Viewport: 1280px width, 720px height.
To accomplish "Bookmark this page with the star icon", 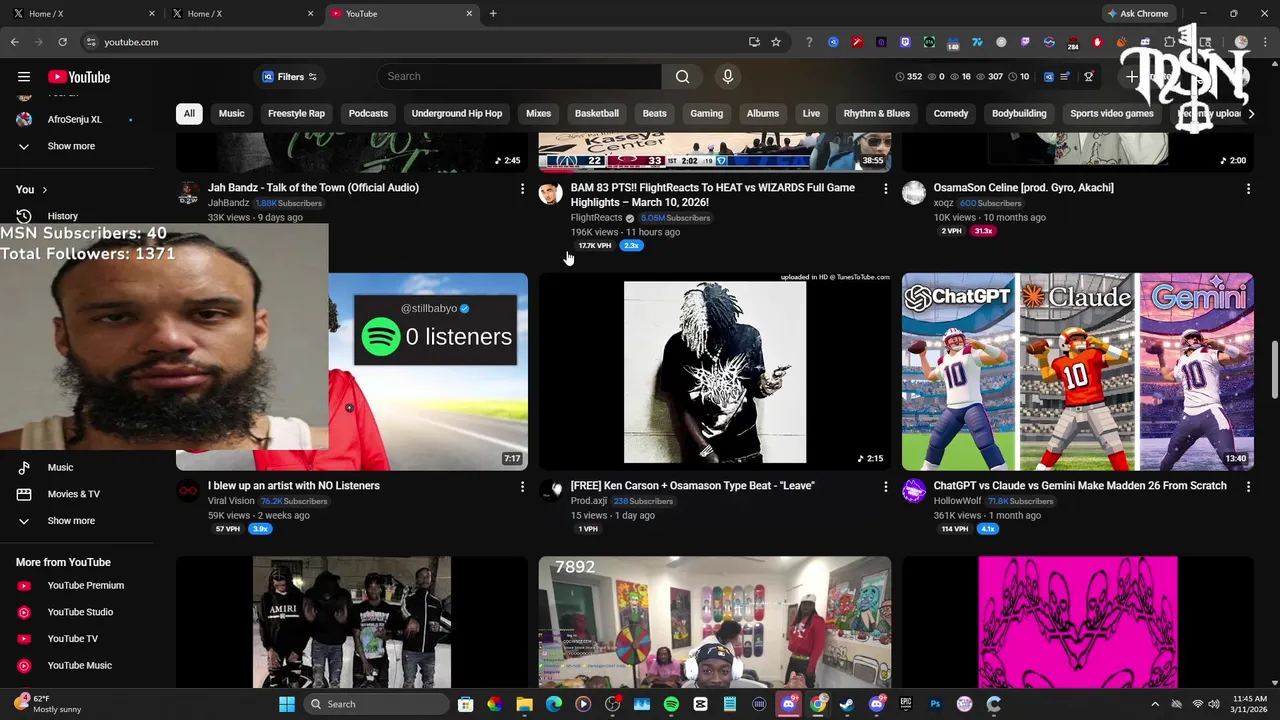I will [x=775, y=42].
